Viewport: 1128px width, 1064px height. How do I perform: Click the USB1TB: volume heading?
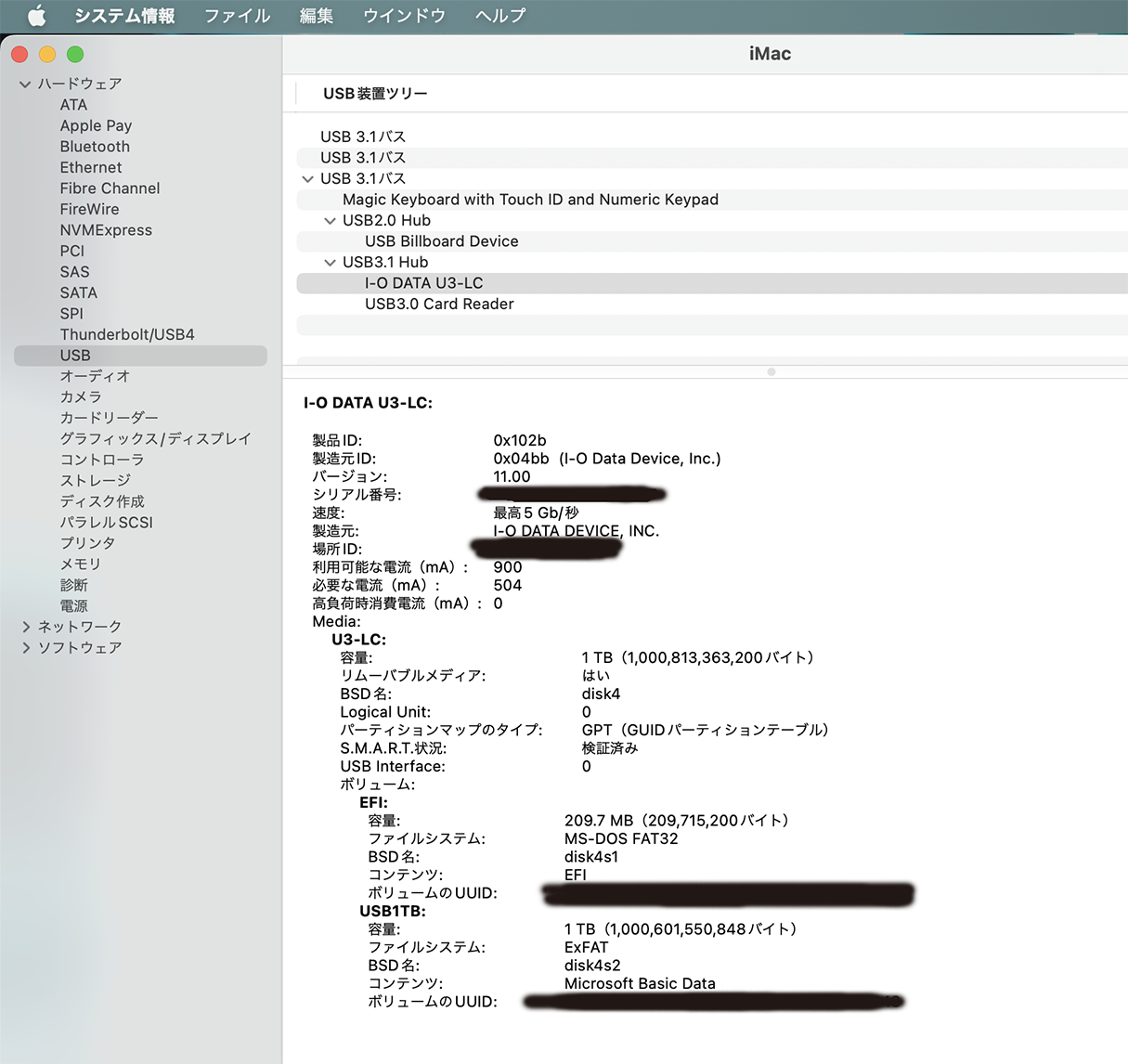coord(393,912)
